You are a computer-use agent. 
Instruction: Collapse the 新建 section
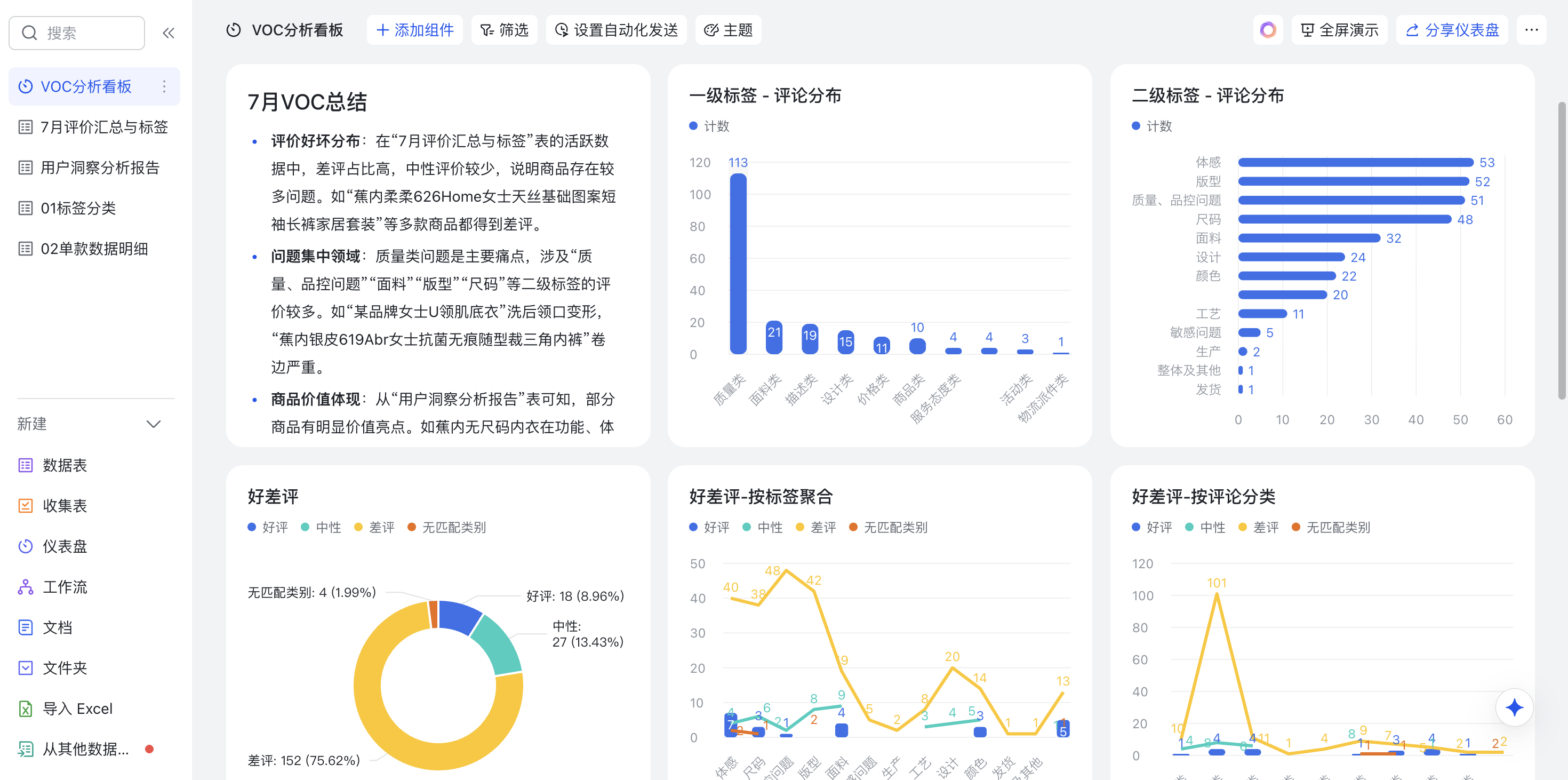pyautogui.click(x=154, y=424)
